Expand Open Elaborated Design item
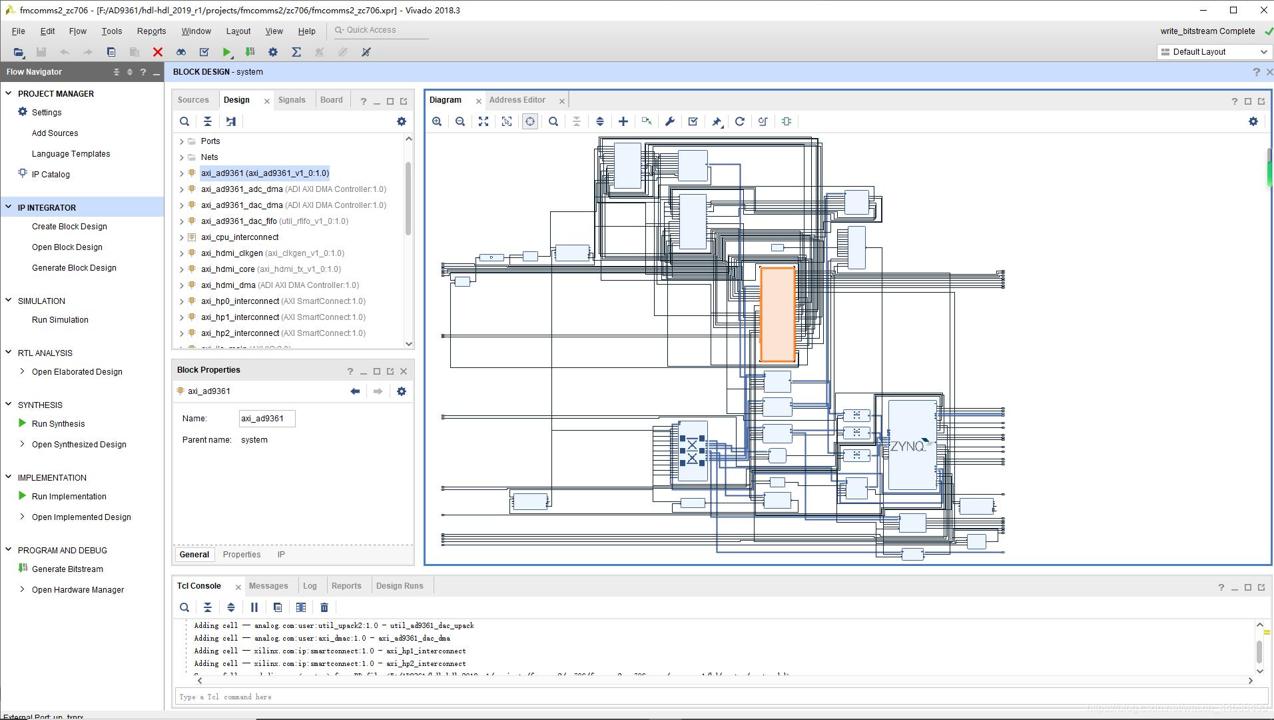Image resolution: width=1274 pixels, height=720 pixels. (22, 371)
